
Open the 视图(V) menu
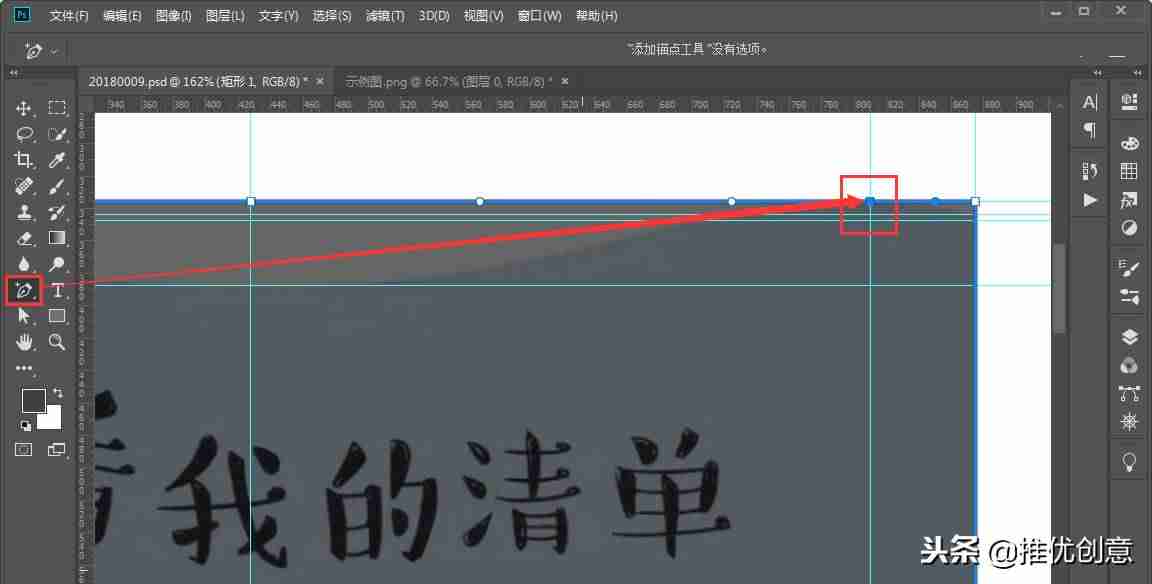click(483, 15)
